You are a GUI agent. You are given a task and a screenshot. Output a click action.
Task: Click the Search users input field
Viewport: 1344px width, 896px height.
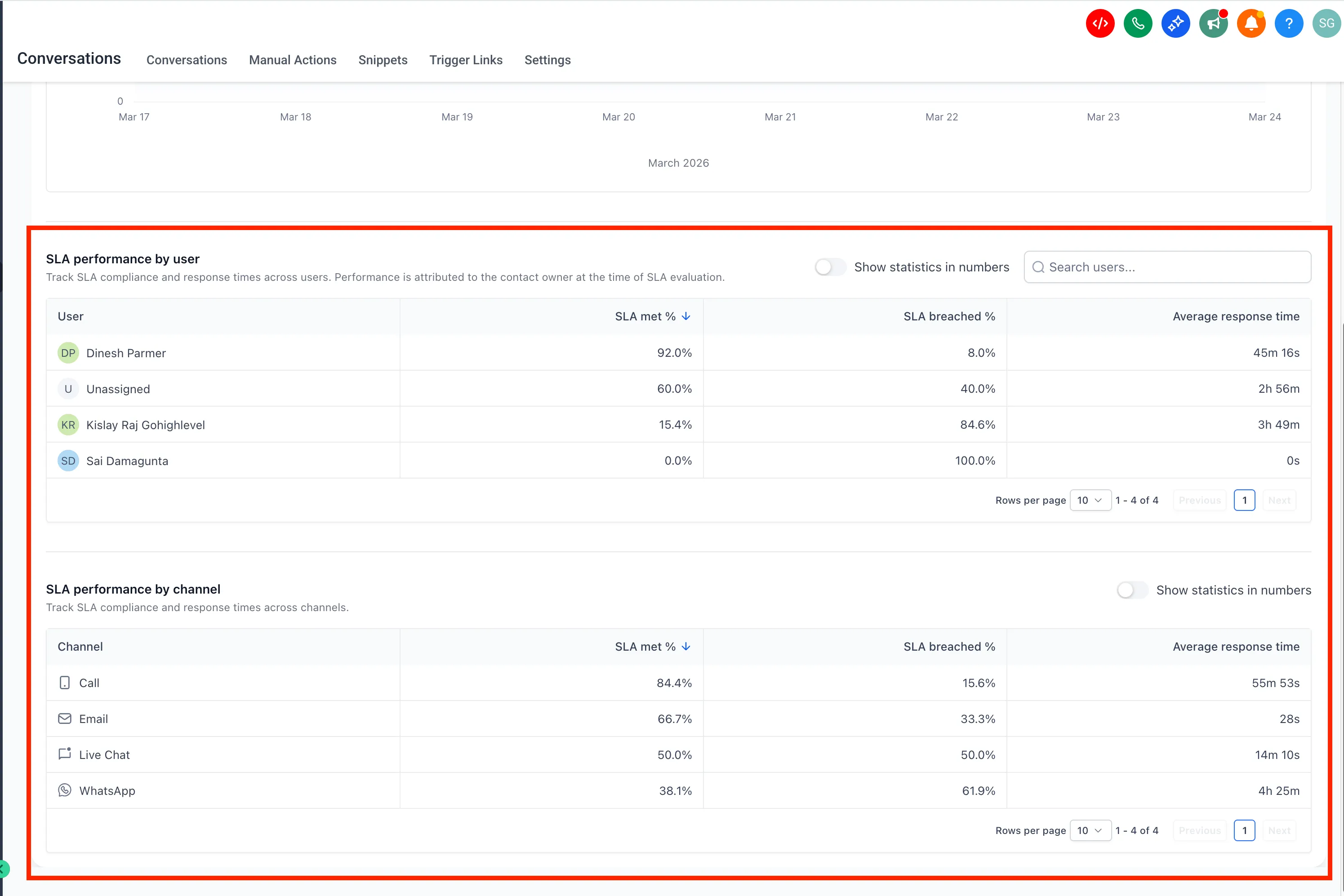[1167, 267]
